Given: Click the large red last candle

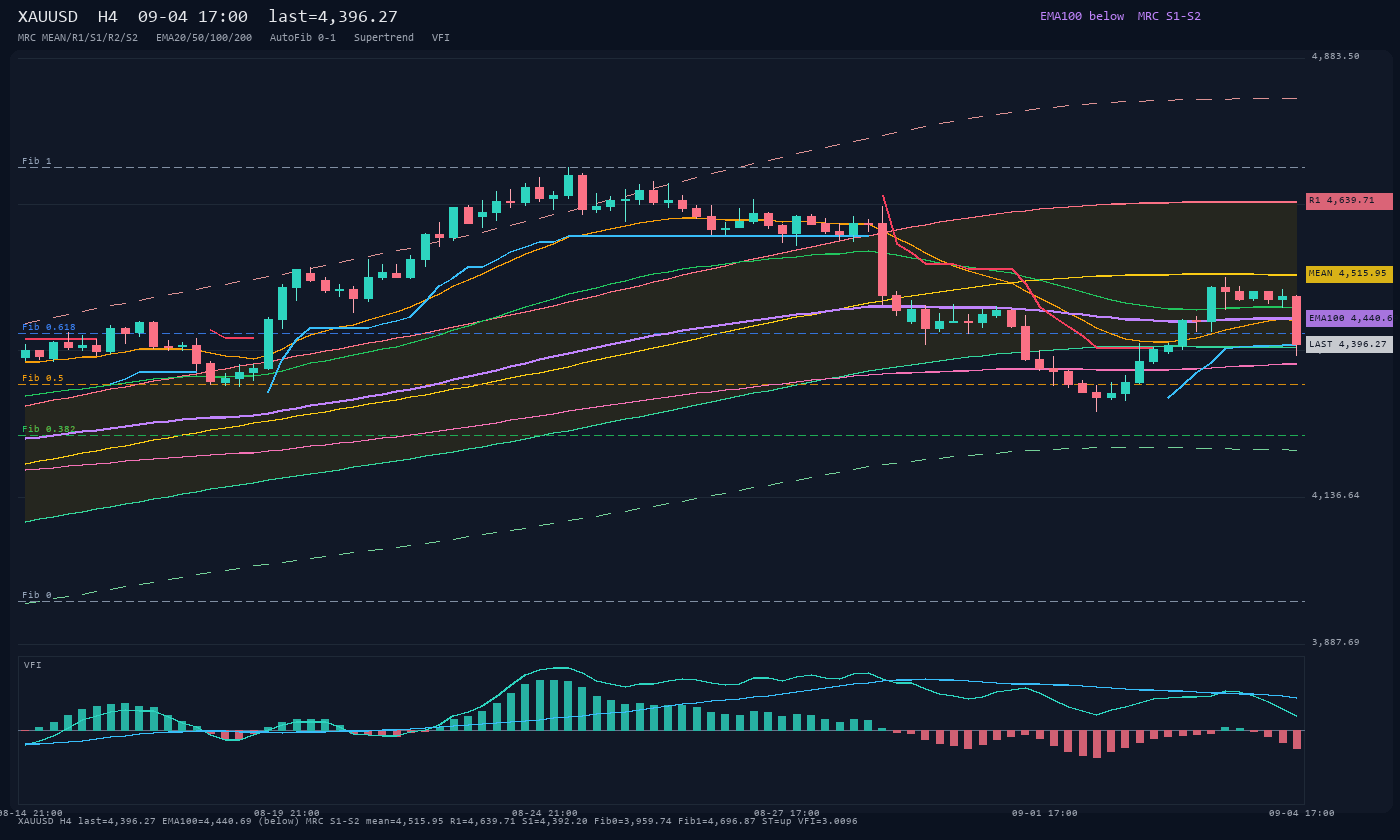Looking at the screenshot, I should click(x=1297, y=321).
